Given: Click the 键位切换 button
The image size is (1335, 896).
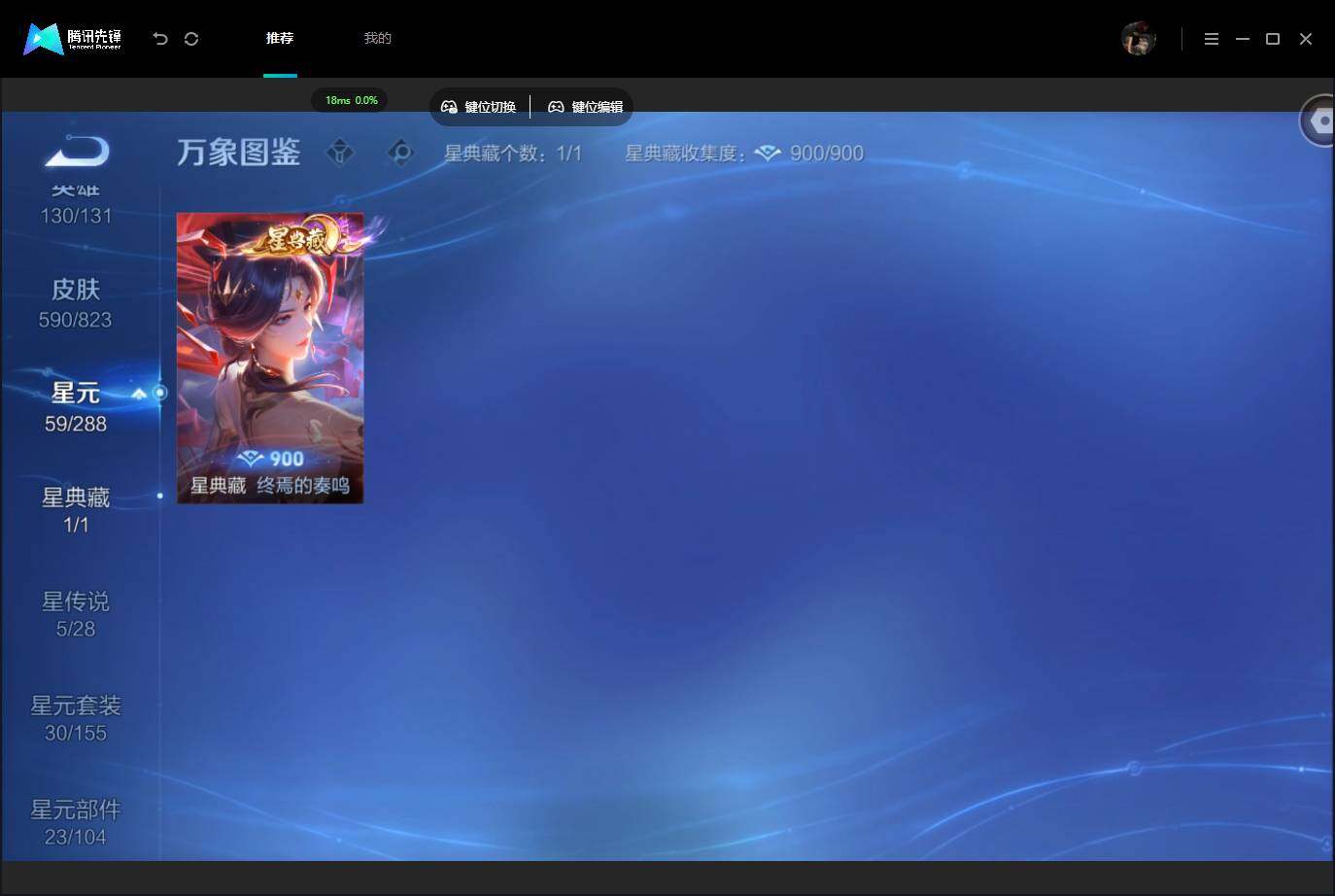Looking at the screenshot, I should point(479,107).
